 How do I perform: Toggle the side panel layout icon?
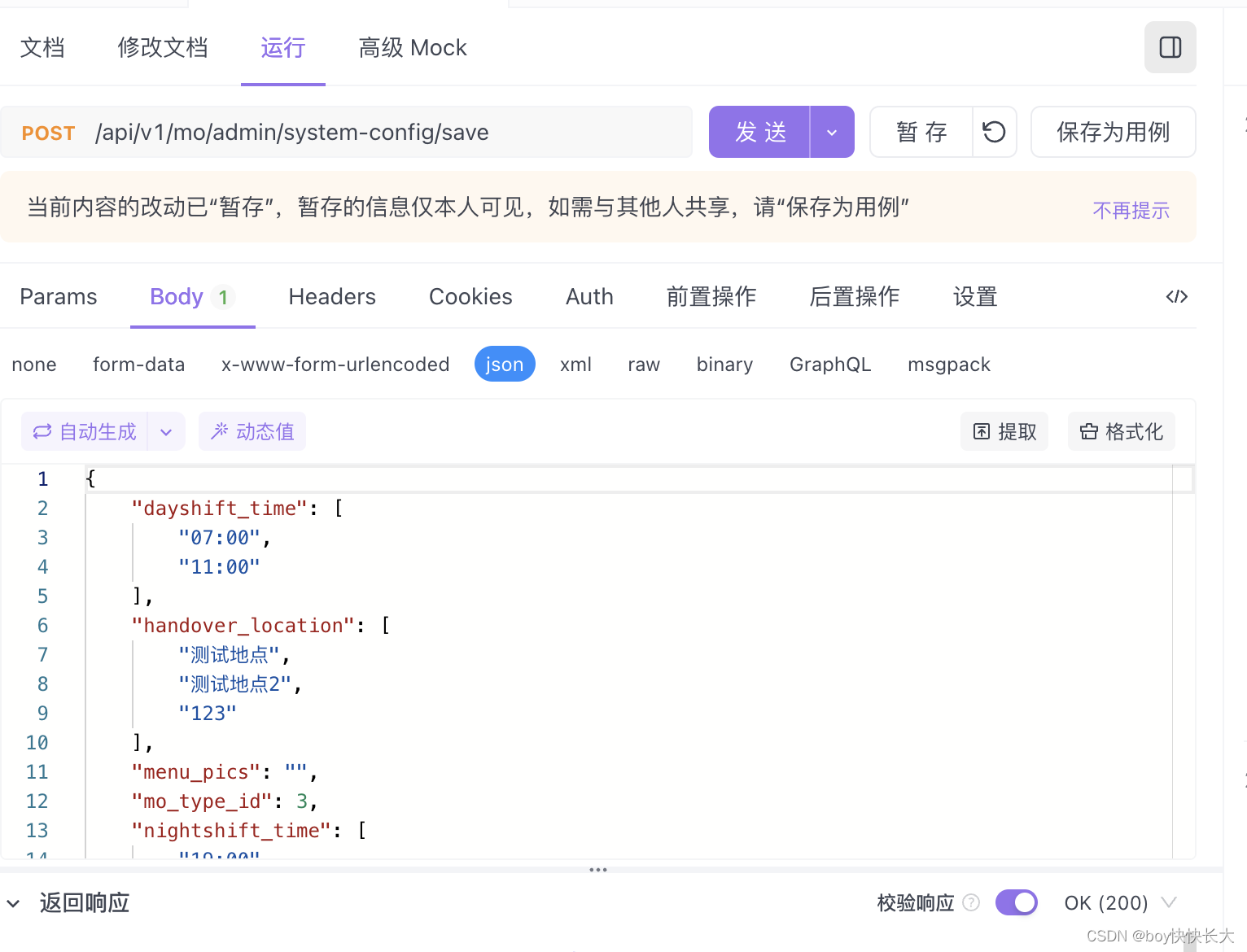click(1170, 47)
